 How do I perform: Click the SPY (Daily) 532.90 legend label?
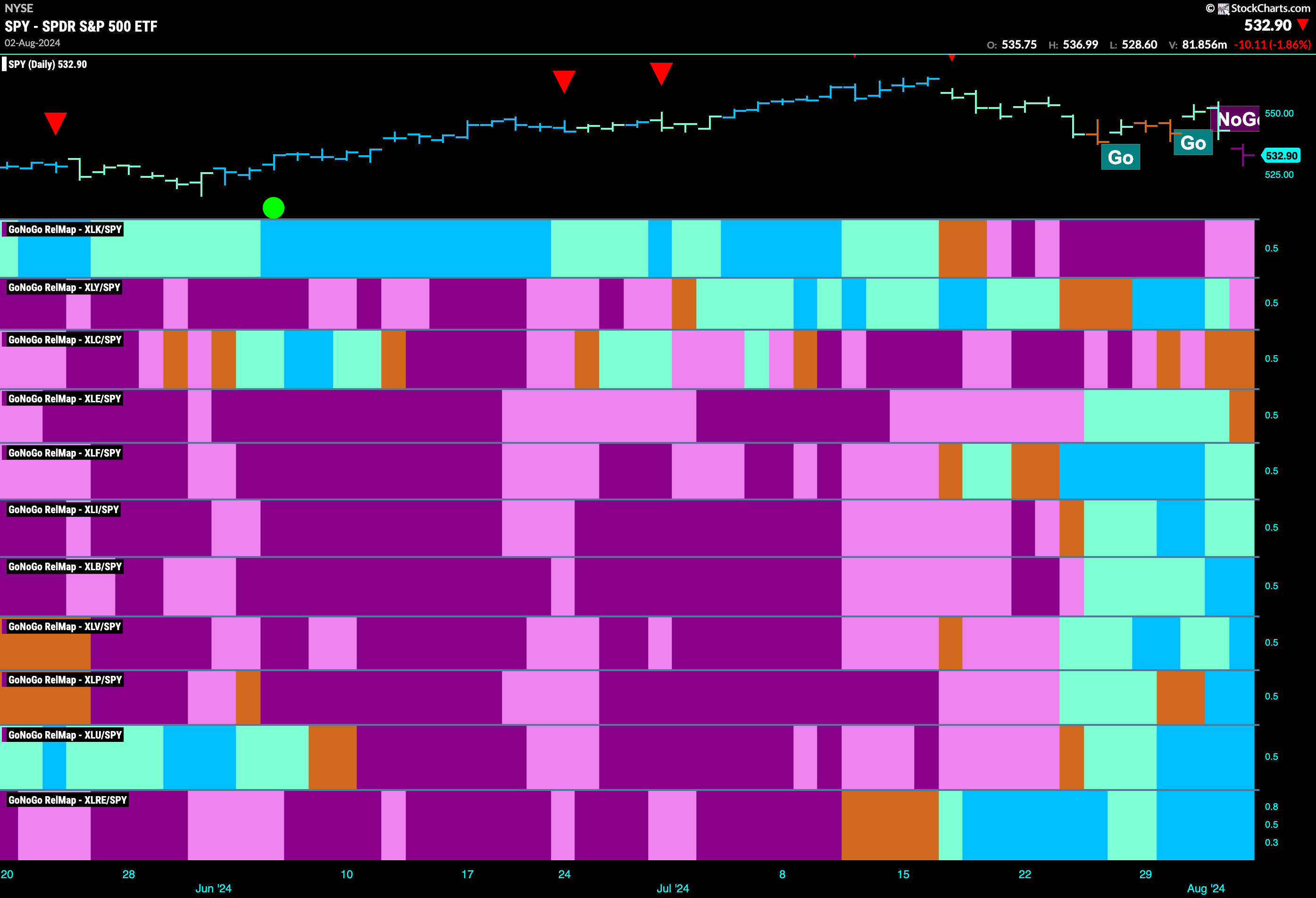click(x=48, y=64)
